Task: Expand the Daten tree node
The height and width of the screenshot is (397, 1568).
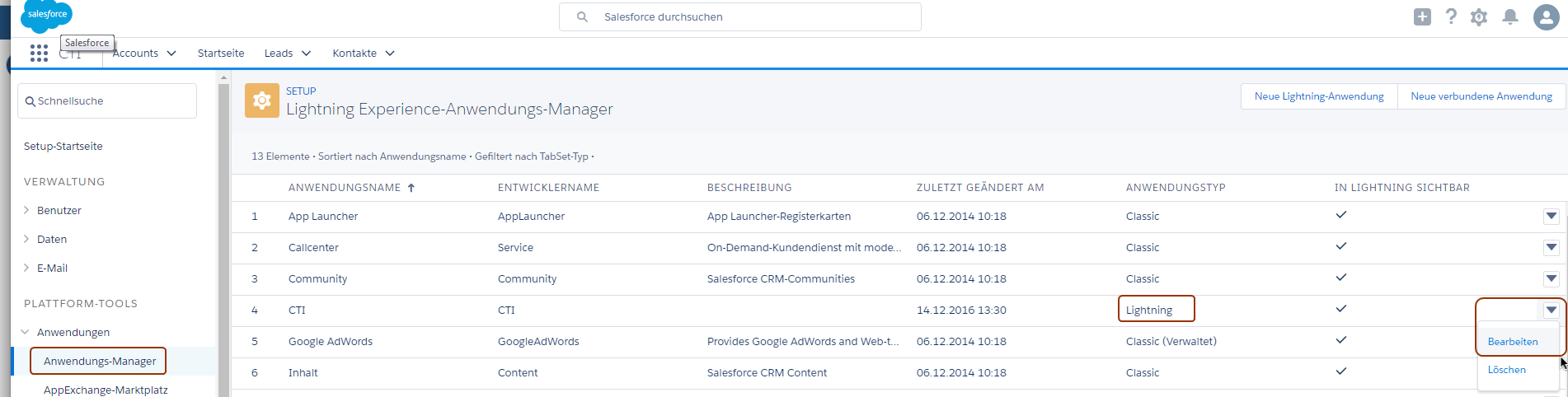Action: click(x=26, y=239)
